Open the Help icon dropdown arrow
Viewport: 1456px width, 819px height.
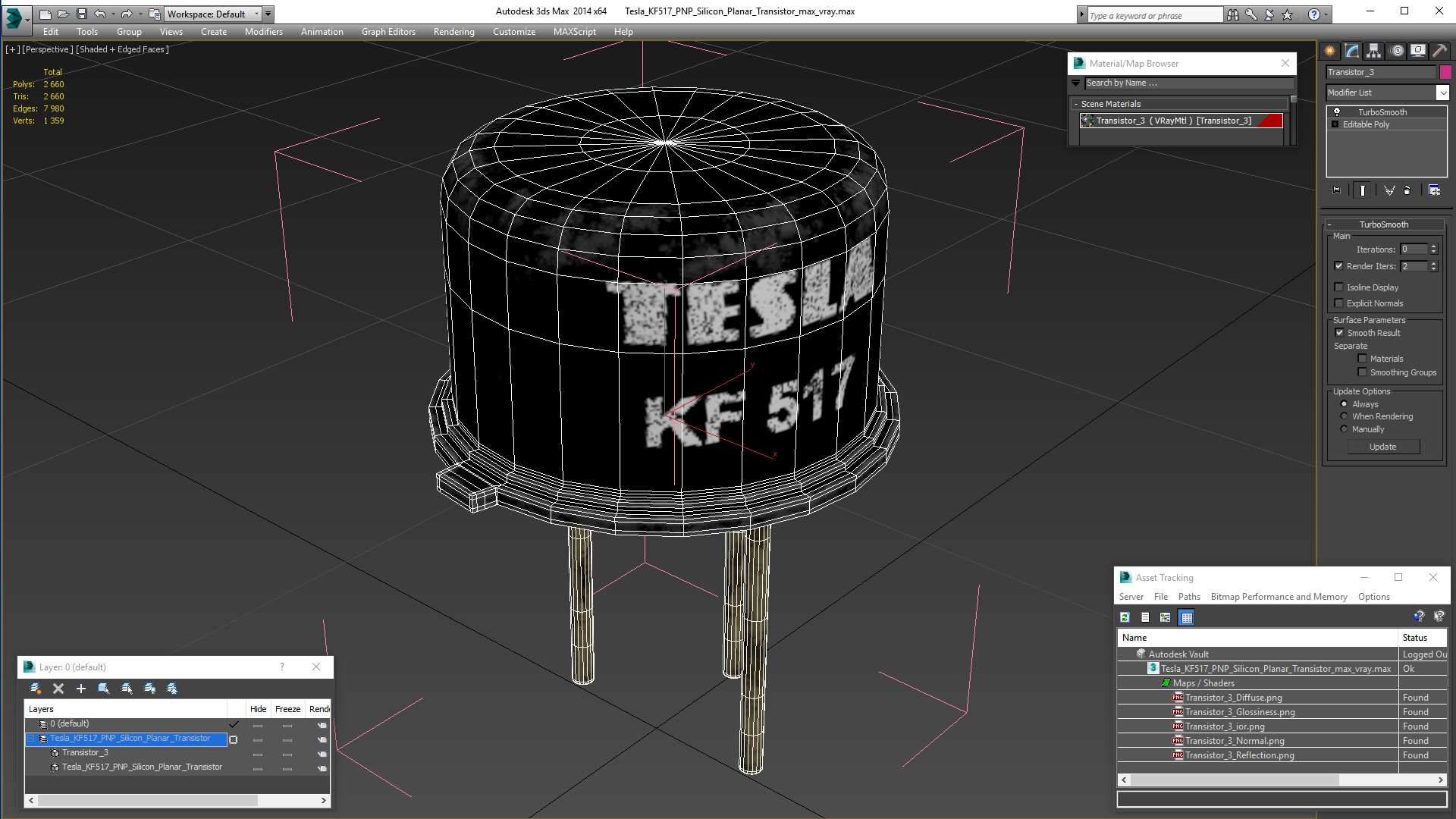[x=1326, y=14]
